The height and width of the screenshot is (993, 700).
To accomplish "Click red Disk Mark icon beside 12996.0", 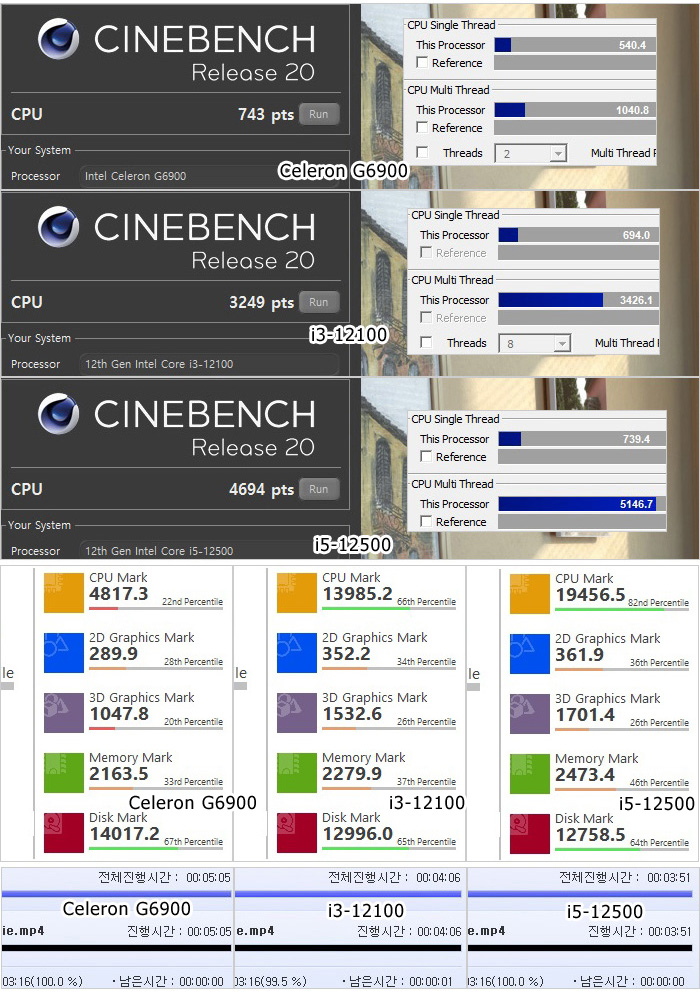I will pyautogui.click(x=296, y=833).
